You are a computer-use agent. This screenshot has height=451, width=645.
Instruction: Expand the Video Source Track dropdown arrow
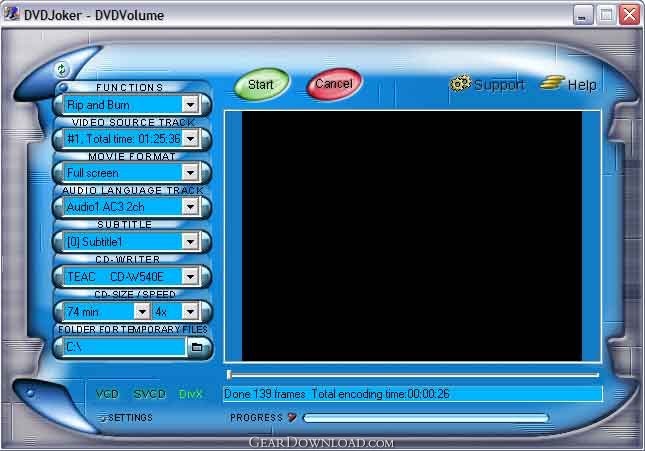(190, 139)
